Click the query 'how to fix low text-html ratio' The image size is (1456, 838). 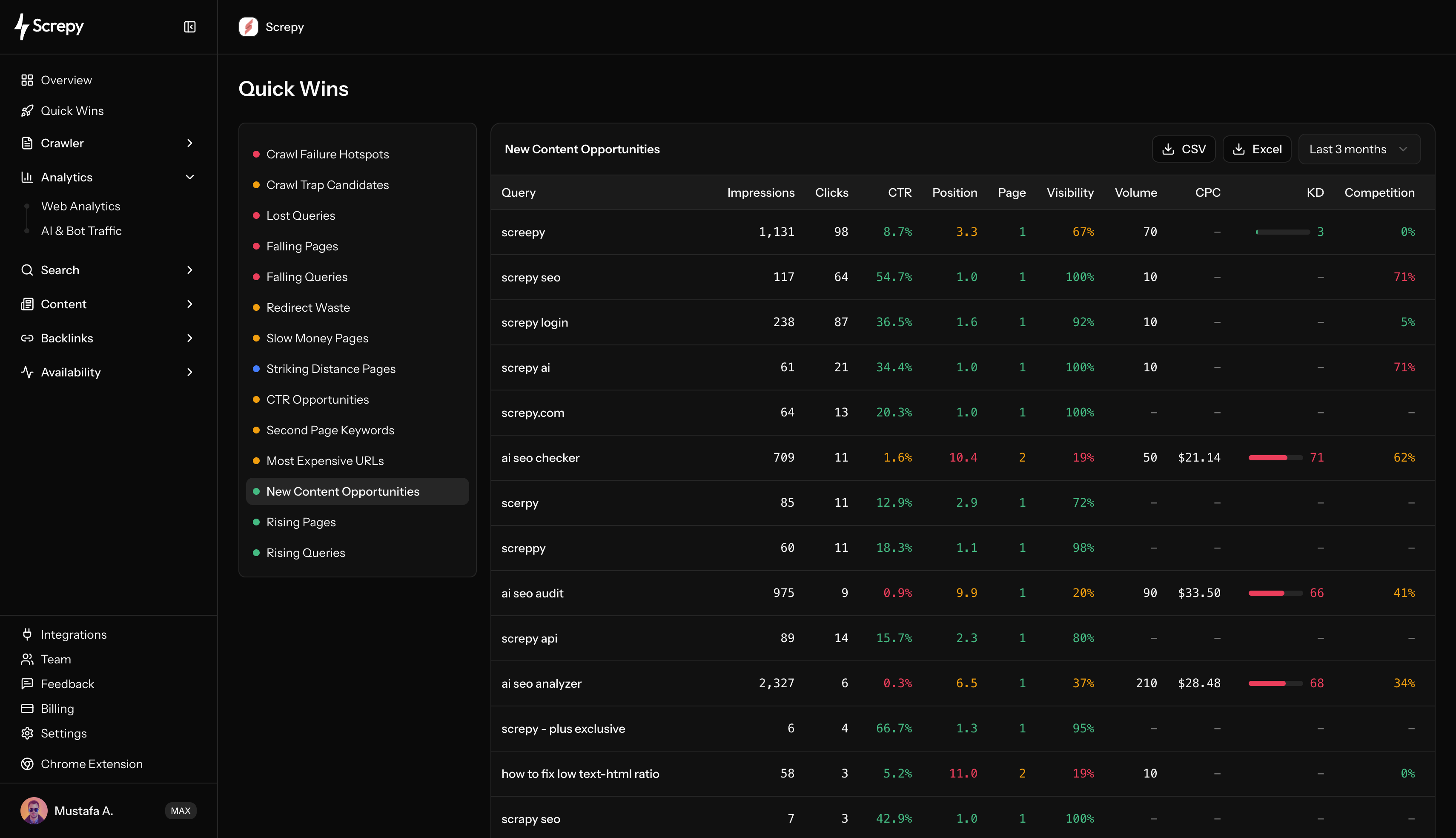click(580, 774)
